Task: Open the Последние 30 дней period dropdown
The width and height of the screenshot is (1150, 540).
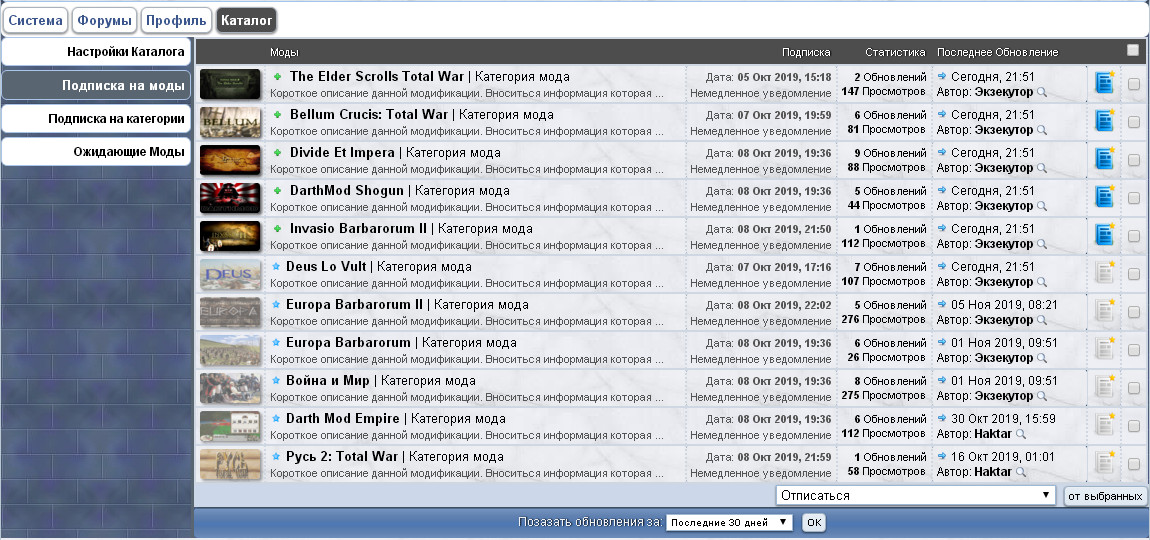Action: pos(729,522)
